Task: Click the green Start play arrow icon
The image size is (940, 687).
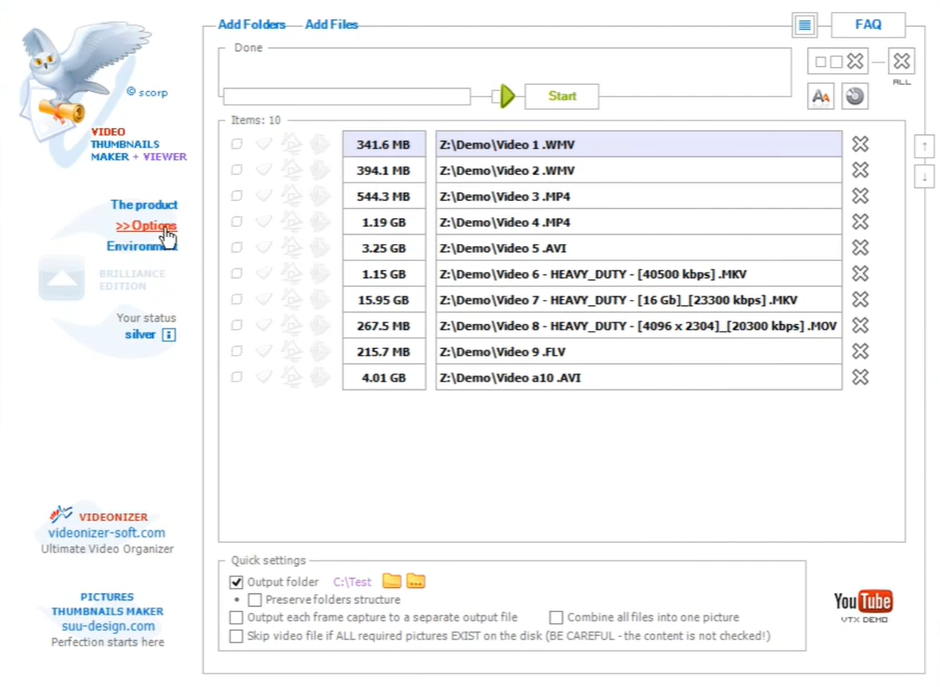Action: (x=507, y=96)
